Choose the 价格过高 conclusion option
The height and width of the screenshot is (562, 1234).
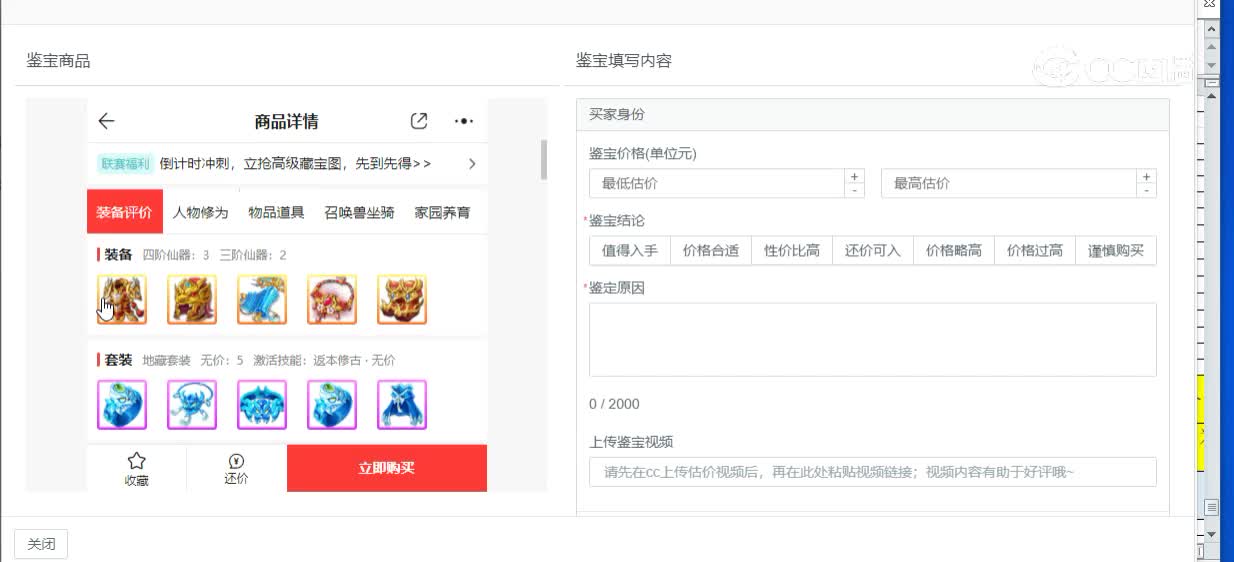click(1035, 251)
